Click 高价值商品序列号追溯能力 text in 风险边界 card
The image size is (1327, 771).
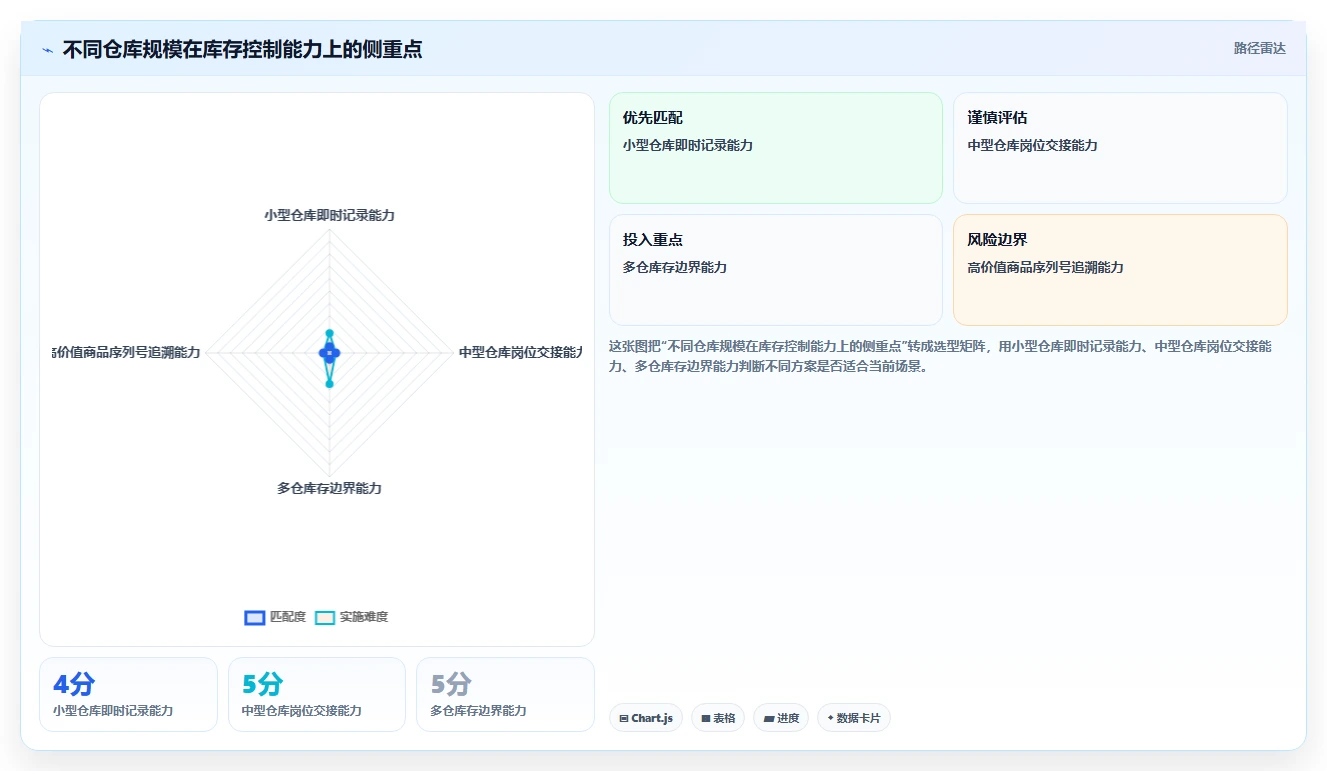point(1045,267)
